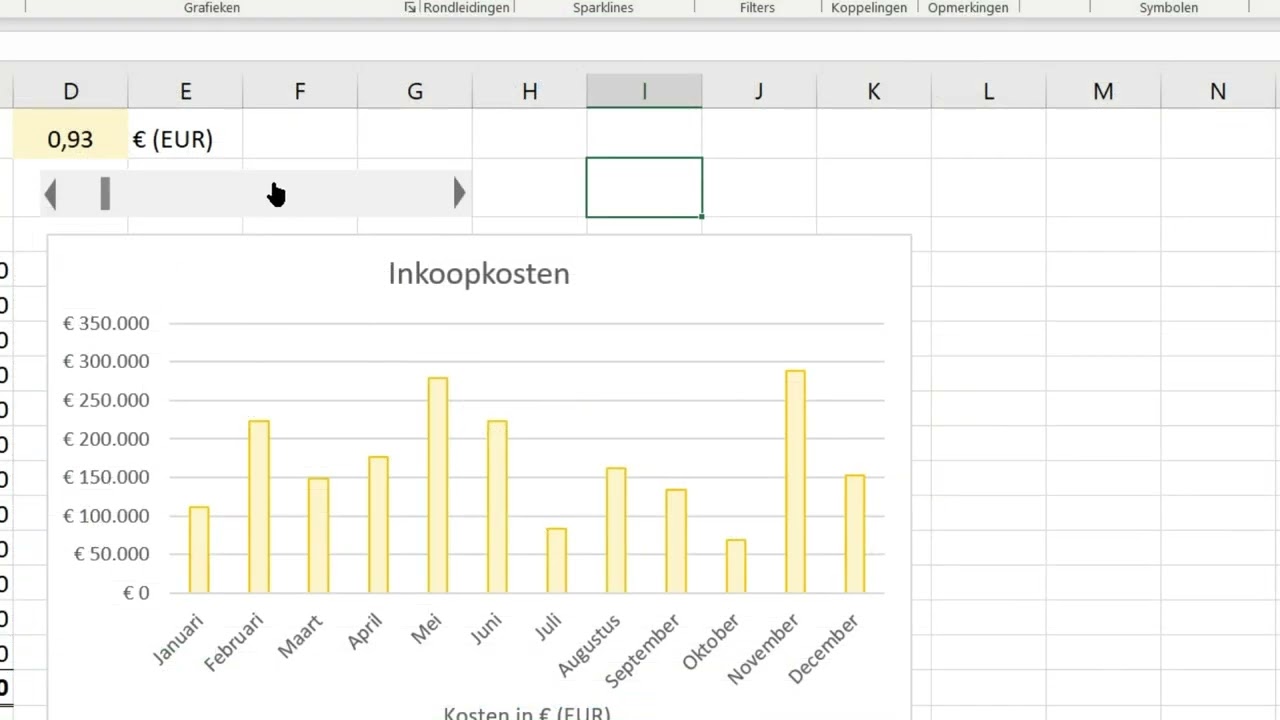This screenshot has width=1280, height=720.
Task: Click the Augustus category label
Action: click(x=589, y=644)
